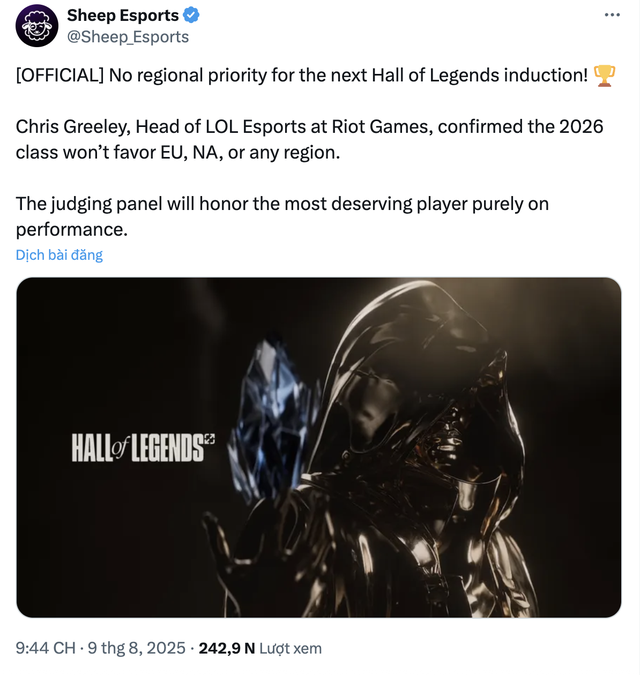The width and height of the screenshot is (640, 675).
Task: Click the 9:44 CH timestamp
Action: coord(46,648)
